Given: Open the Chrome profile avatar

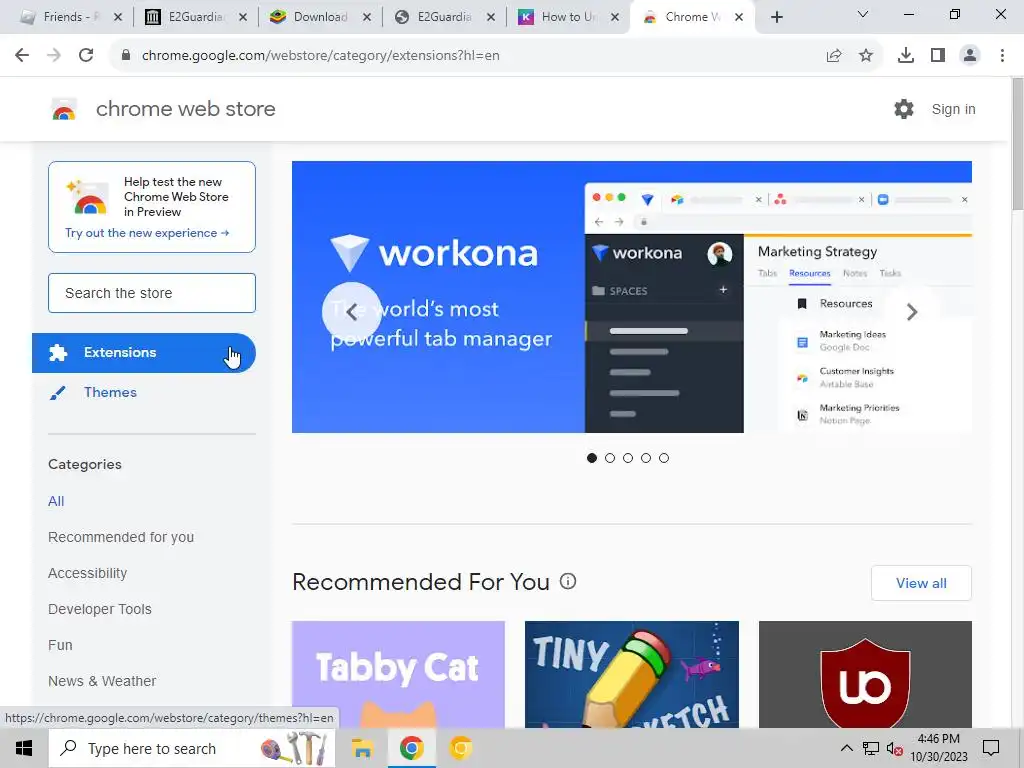Looking at the screenshot, I should point(970,56).
